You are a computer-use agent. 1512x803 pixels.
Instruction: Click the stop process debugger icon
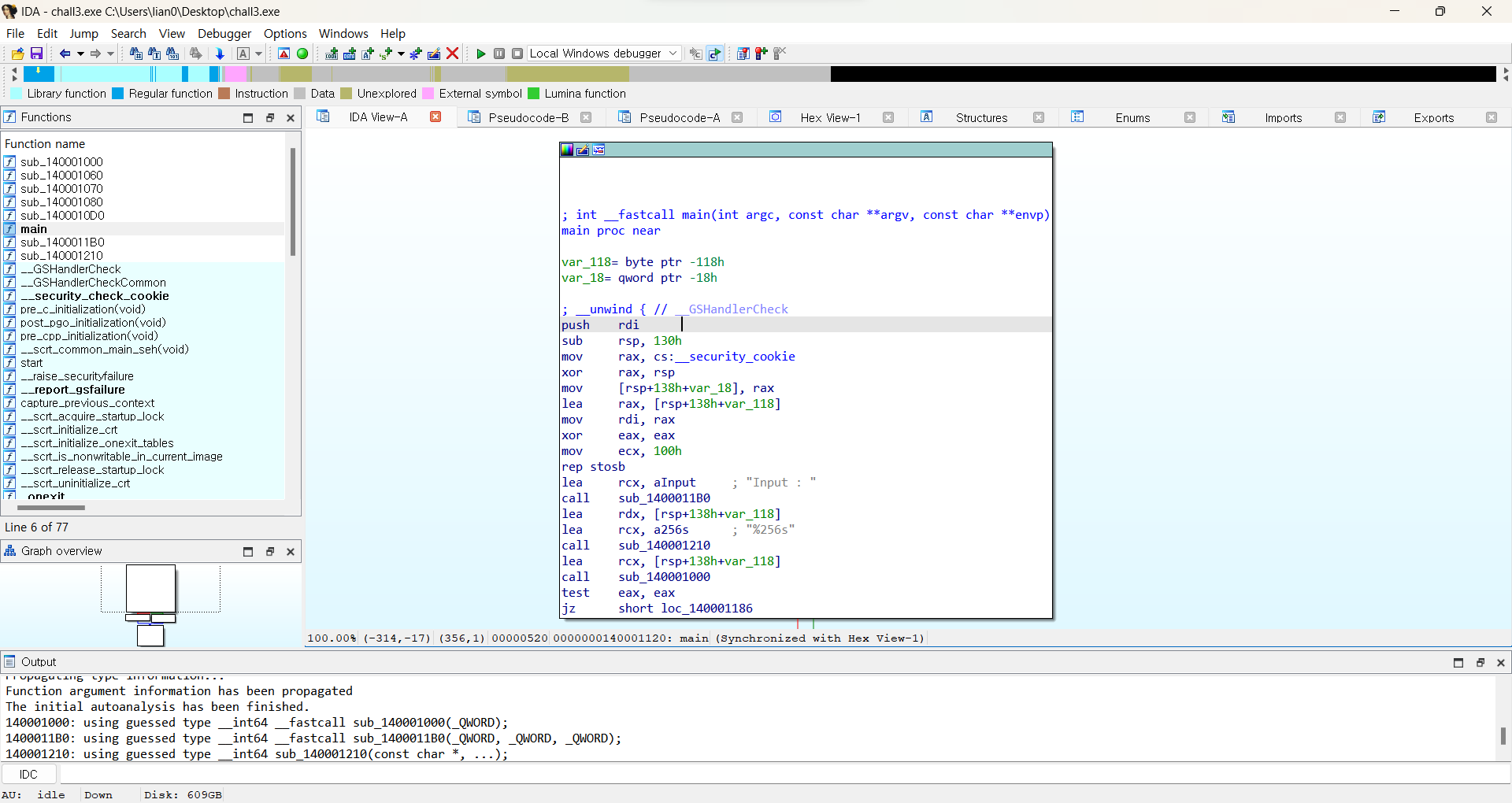coord(517,54)
